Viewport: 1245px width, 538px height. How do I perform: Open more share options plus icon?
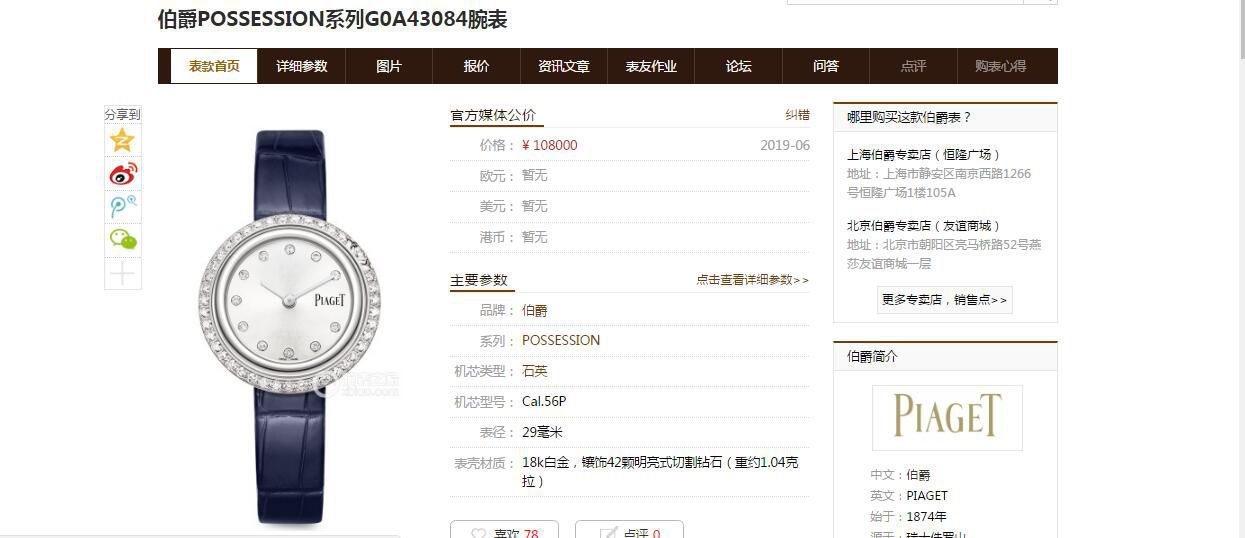click(123, 273)
